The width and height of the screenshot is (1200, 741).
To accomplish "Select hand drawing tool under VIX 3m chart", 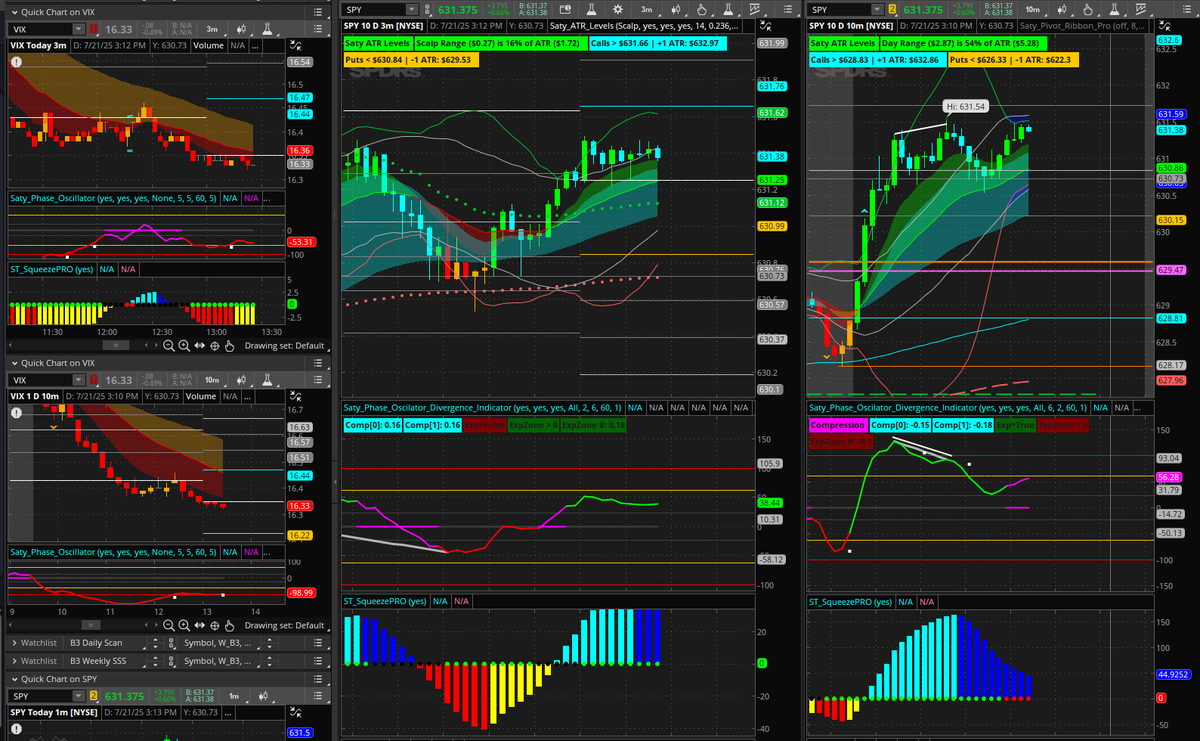I will (229, 346).
